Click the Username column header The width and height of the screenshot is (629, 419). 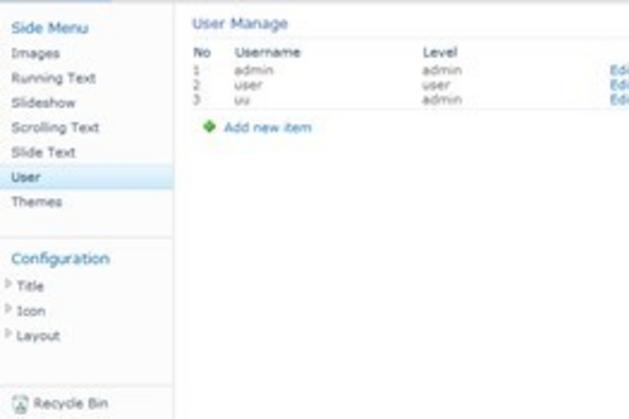[x=267, y=52]
